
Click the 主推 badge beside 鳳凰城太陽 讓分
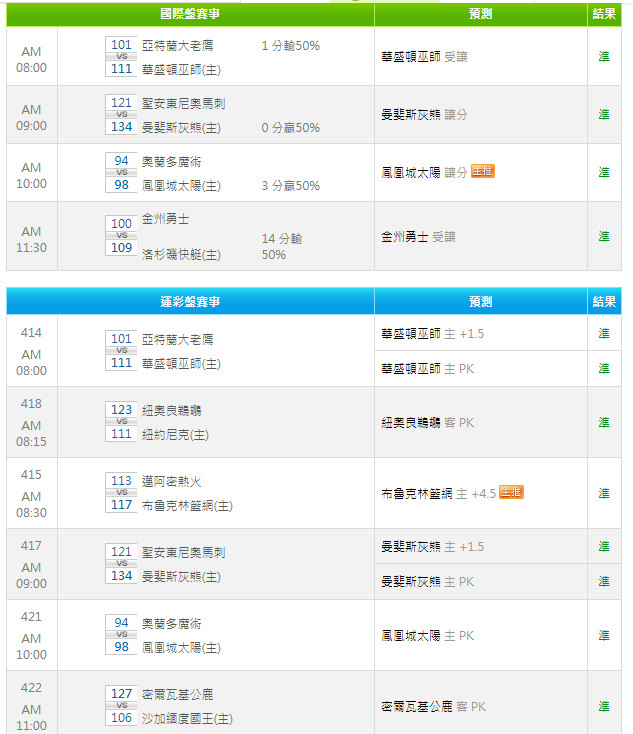(483, 171)
